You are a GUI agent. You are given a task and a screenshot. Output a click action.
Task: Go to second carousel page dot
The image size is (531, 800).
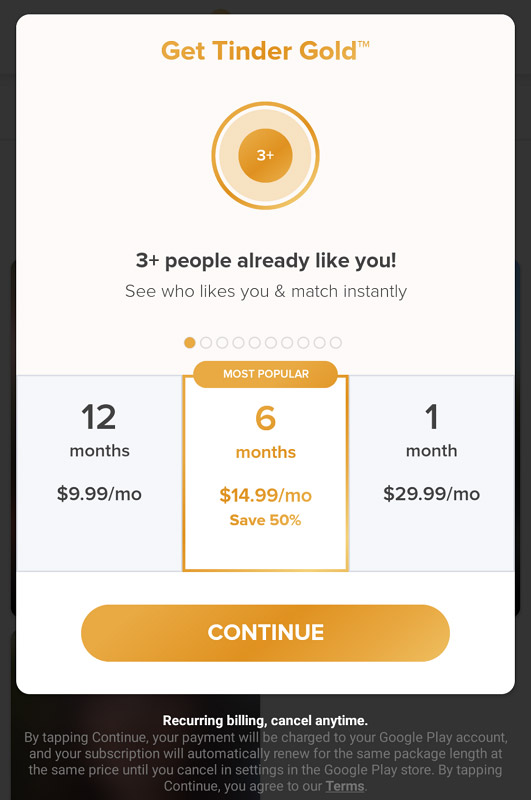(206, 342)
